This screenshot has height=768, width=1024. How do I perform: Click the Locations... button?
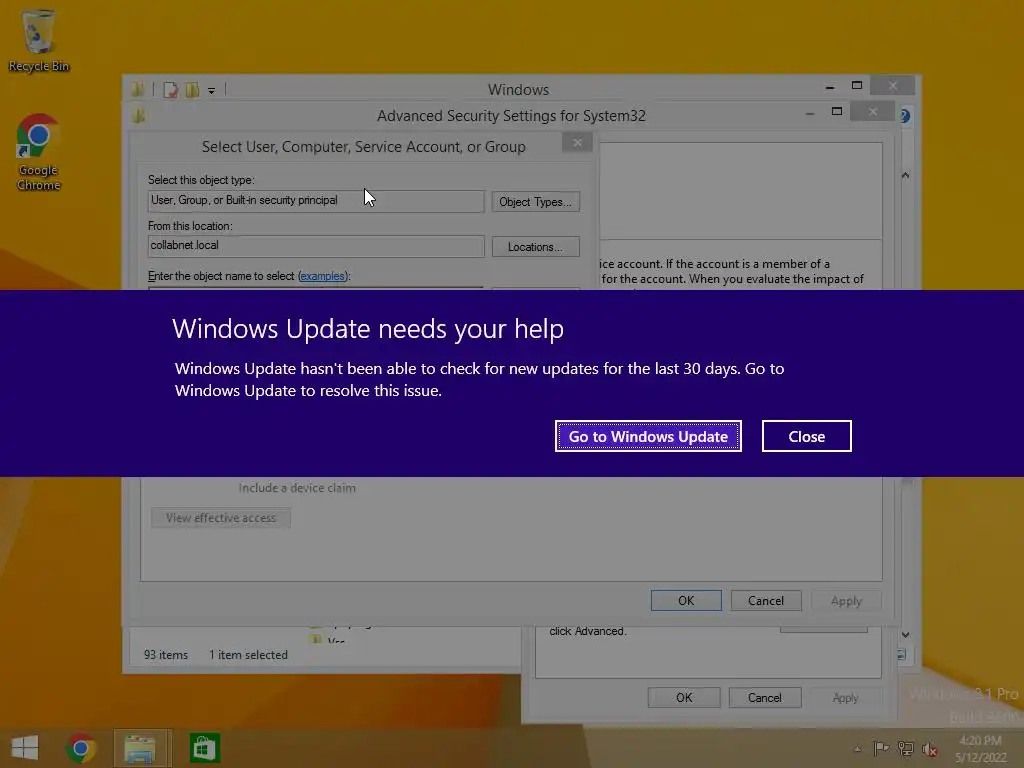536,247
